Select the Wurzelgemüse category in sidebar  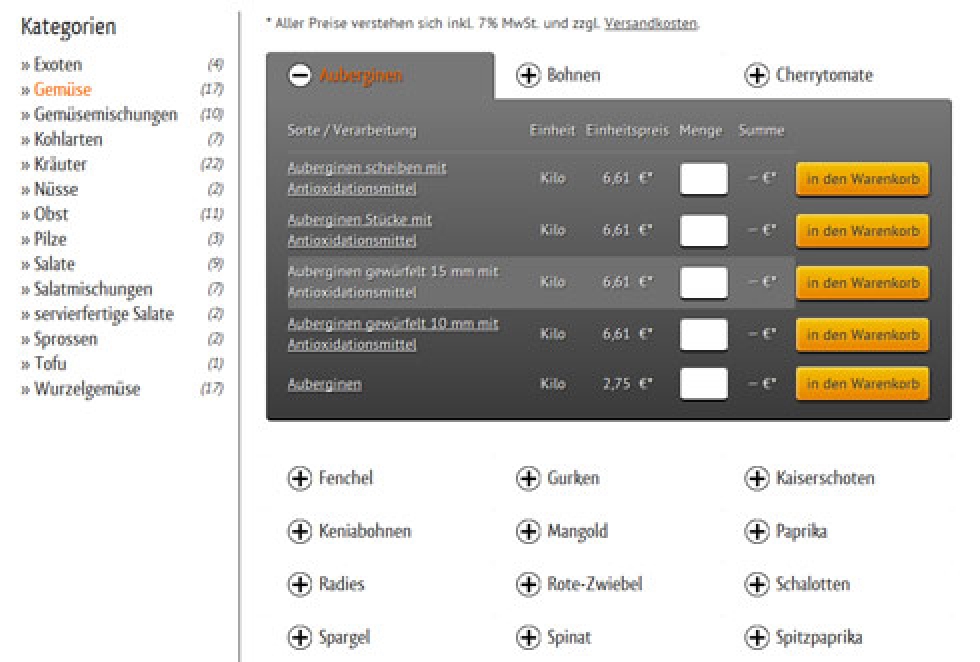(x=86, y=390)
